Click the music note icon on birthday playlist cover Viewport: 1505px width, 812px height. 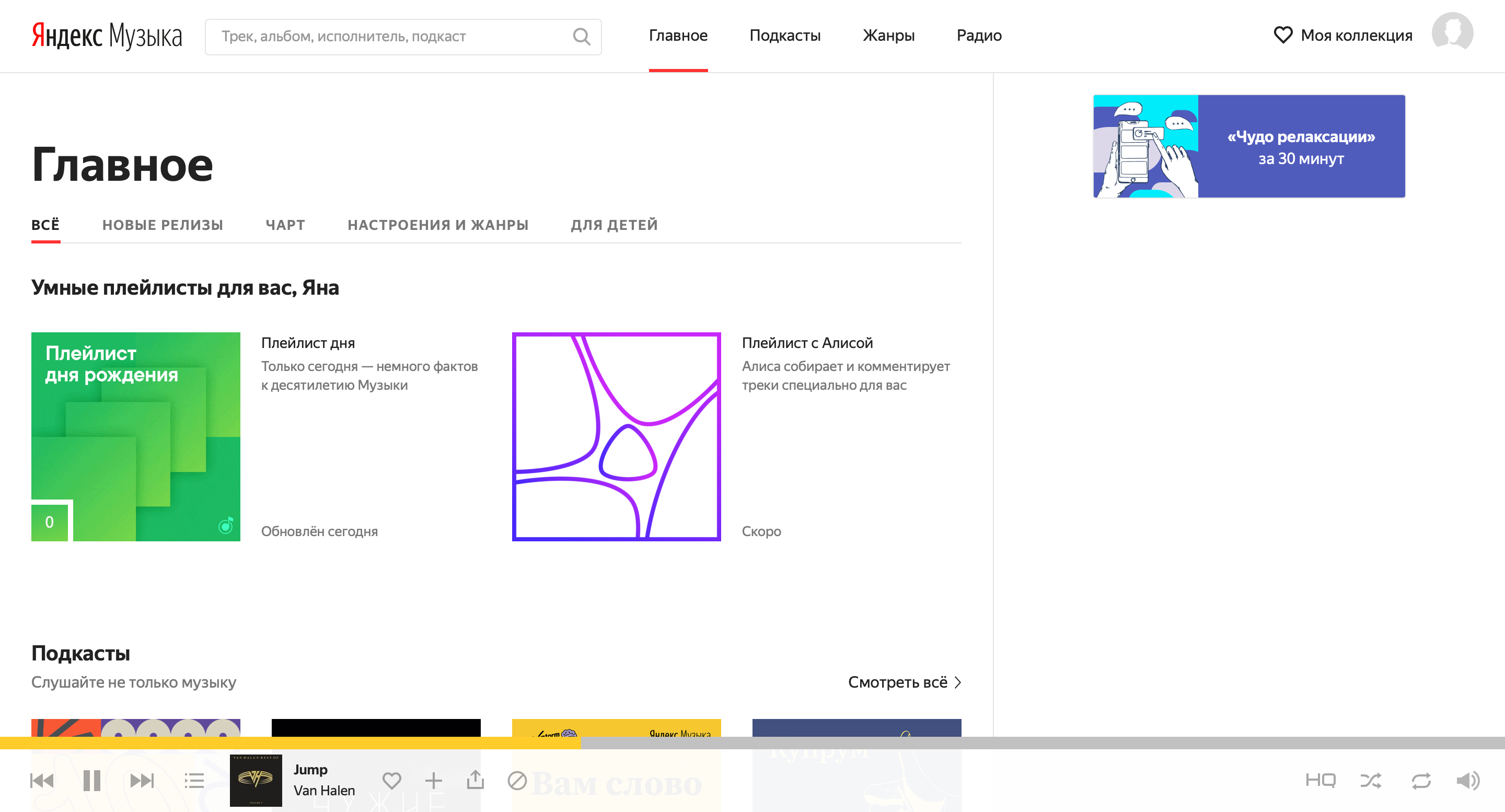pyautogui.click(x=226, y=525)
